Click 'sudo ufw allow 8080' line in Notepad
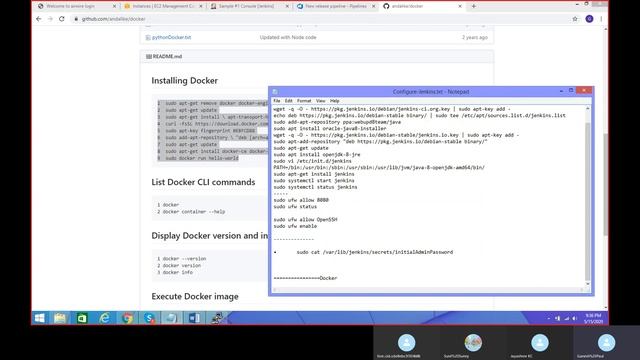This screenshot has height=360, width=640. (x=301, y=200)
